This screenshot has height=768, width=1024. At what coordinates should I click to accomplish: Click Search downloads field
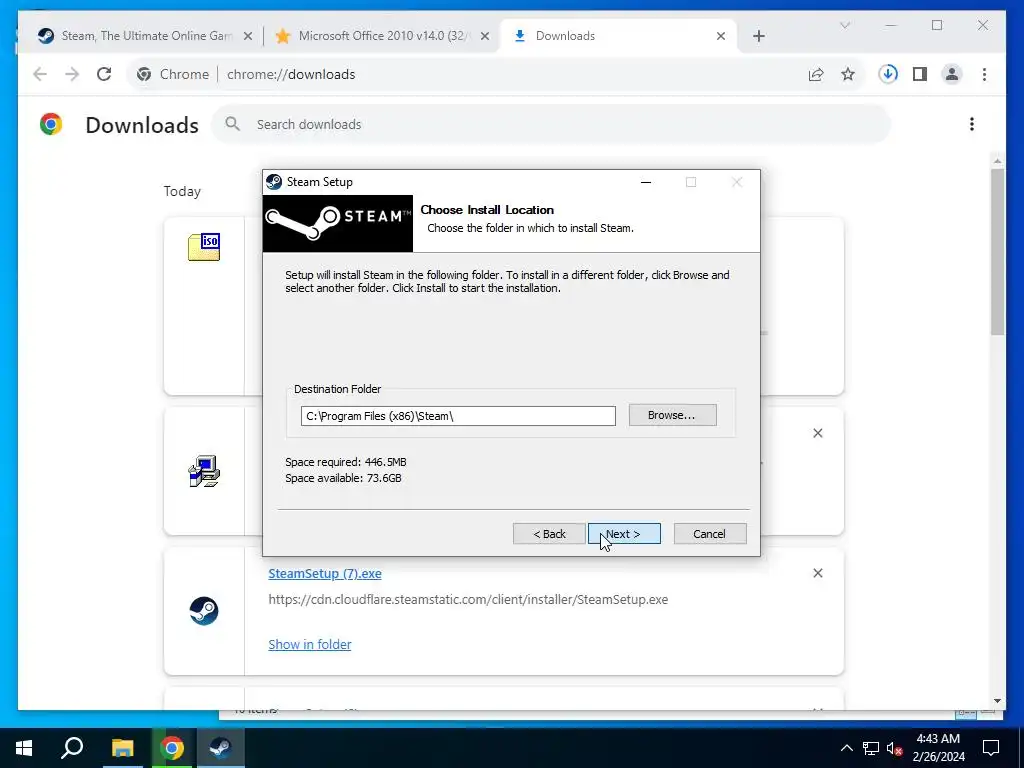coord(551,124)
